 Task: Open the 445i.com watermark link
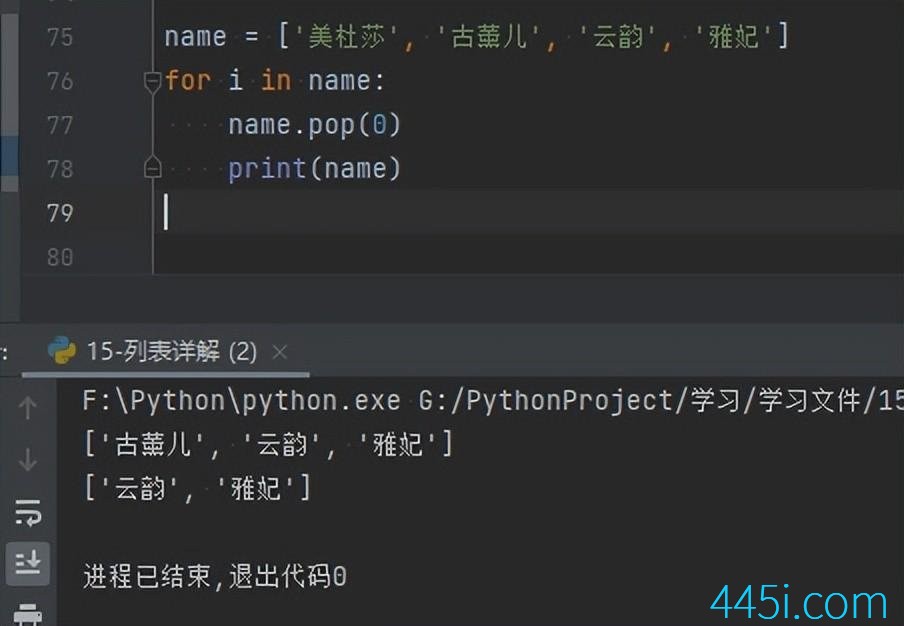(x=798, y=604)
